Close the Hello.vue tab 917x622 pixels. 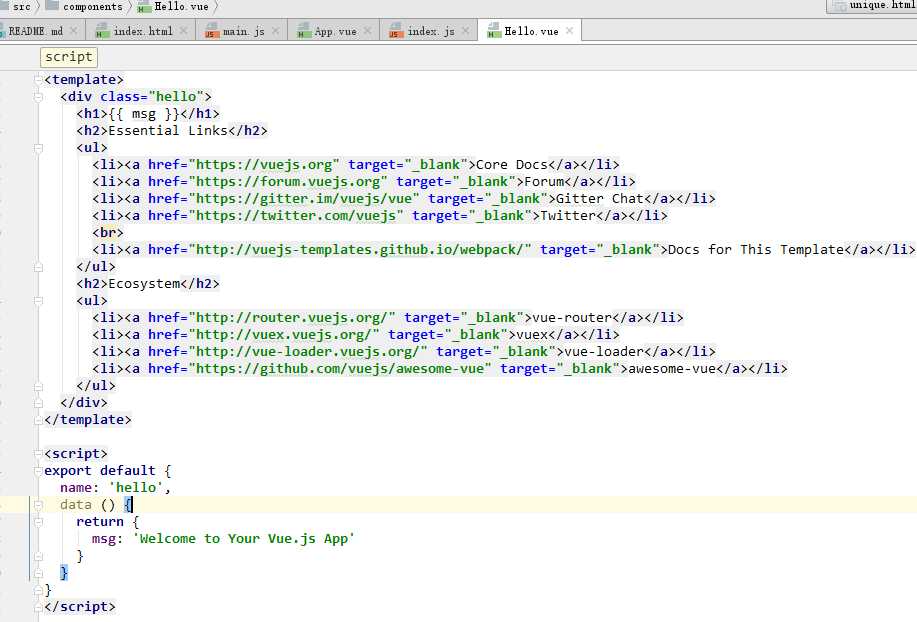pos(569,30)
